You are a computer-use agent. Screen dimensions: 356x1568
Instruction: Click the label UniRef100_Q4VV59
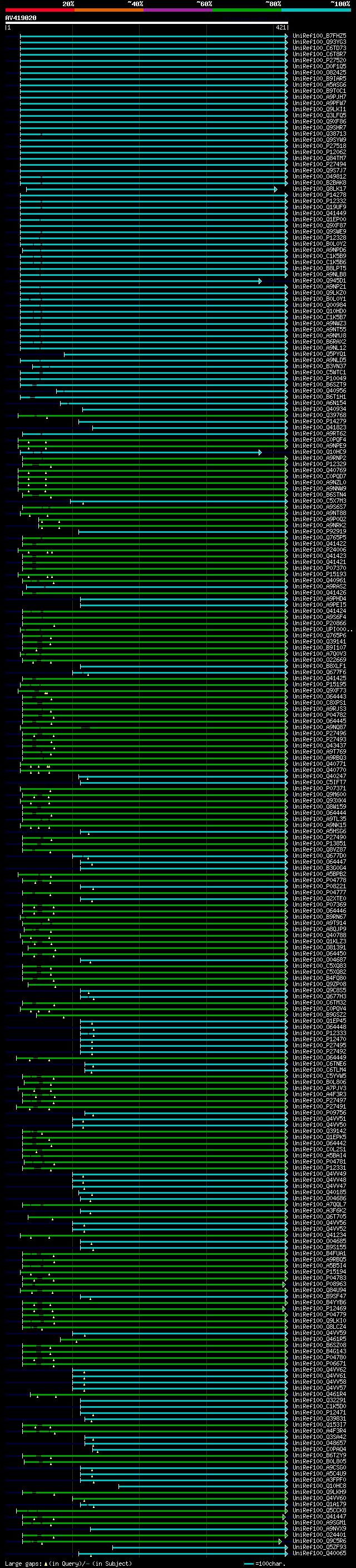coord(319,1332)
